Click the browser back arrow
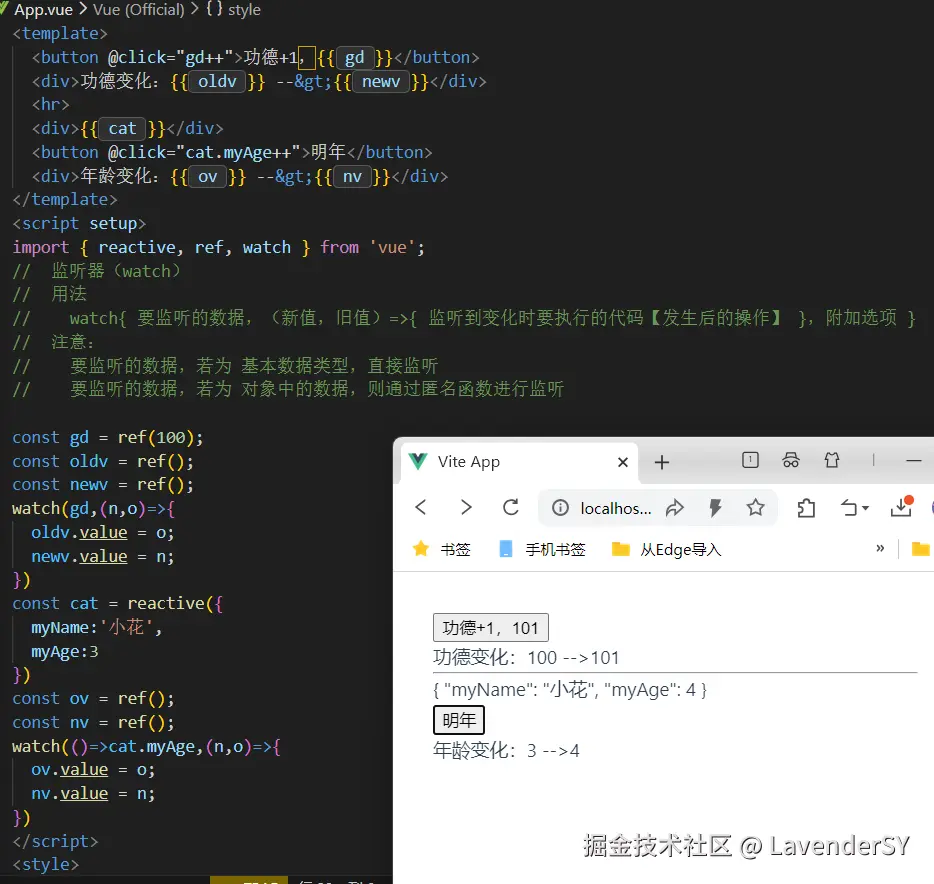 click(x=421, y=508)
